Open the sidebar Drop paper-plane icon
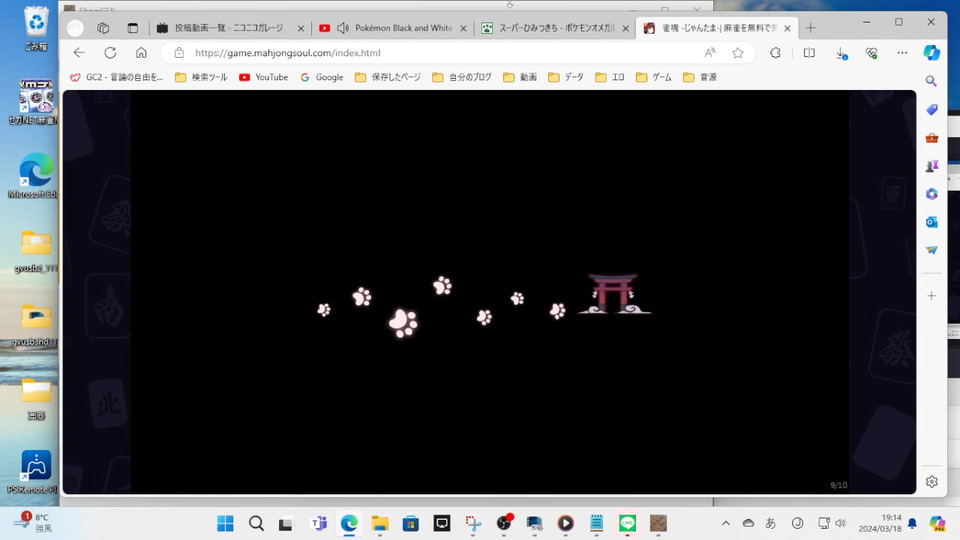This screenshot has height=540, width=960. tap(931, 250)
